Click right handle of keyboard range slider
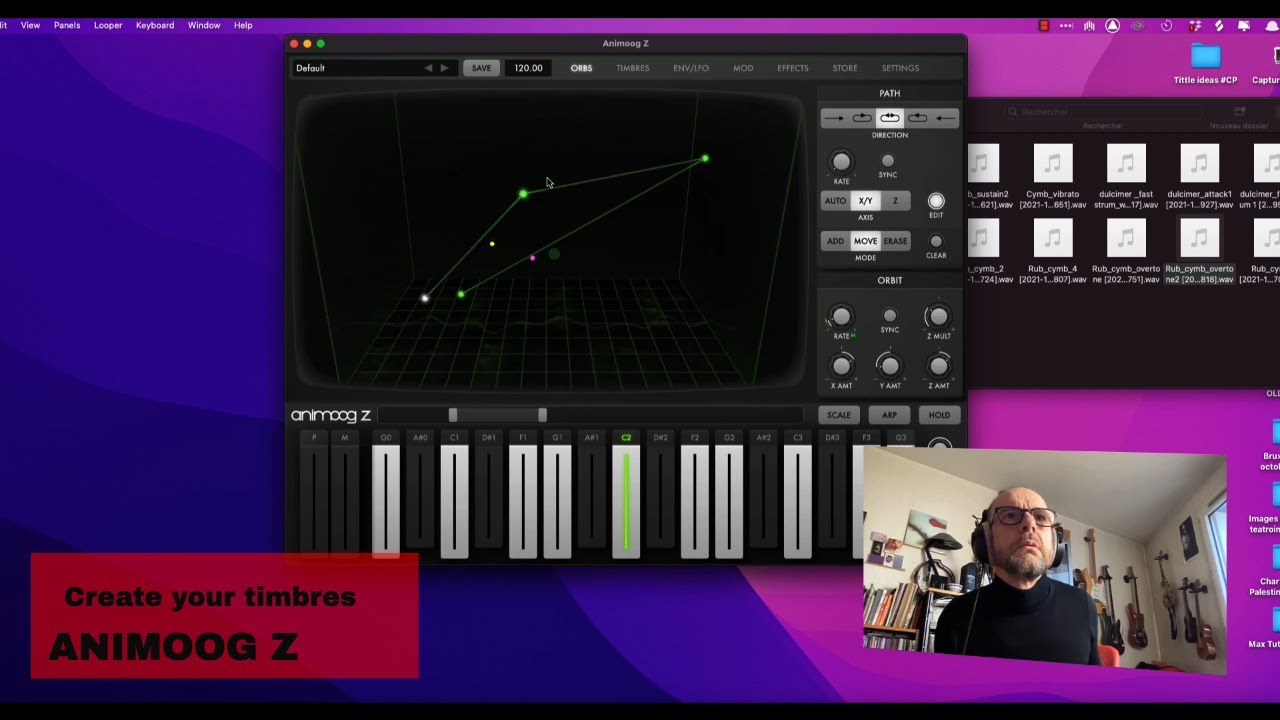 tap(542, 415)
